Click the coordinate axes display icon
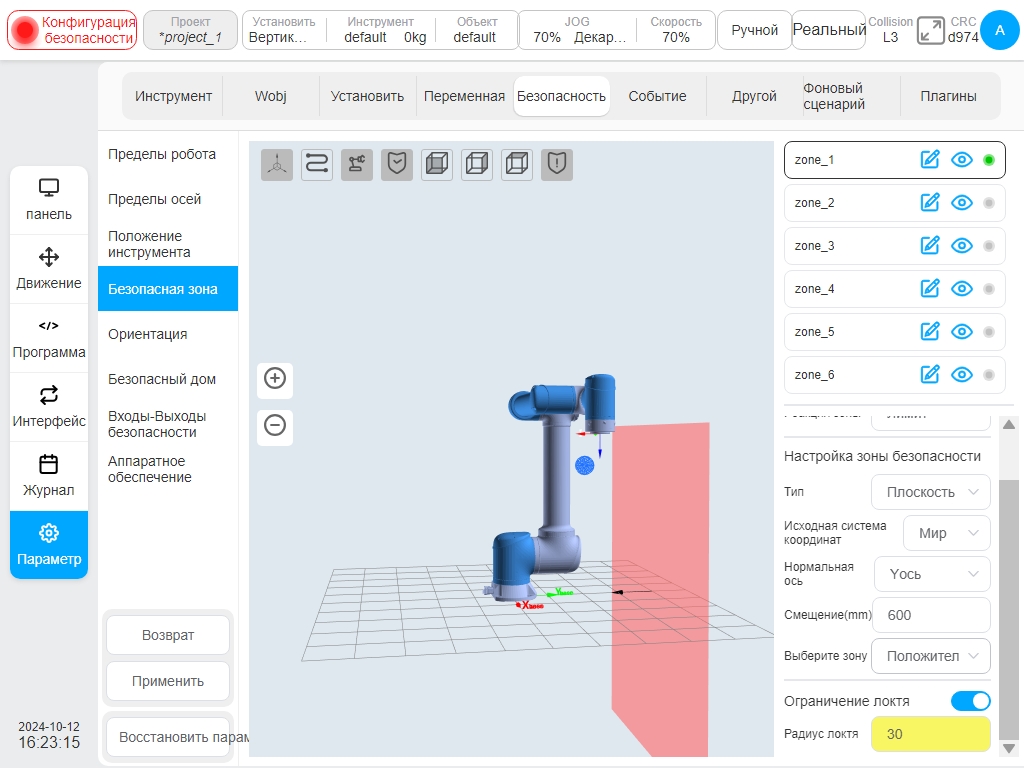 [x=277, y=164]
